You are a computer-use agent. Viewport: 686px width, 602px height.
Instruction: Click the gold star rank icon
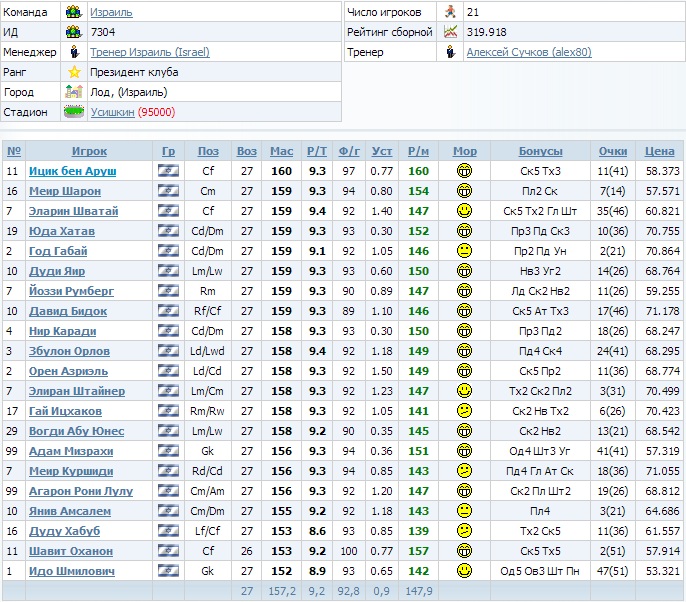pos(74,72)
